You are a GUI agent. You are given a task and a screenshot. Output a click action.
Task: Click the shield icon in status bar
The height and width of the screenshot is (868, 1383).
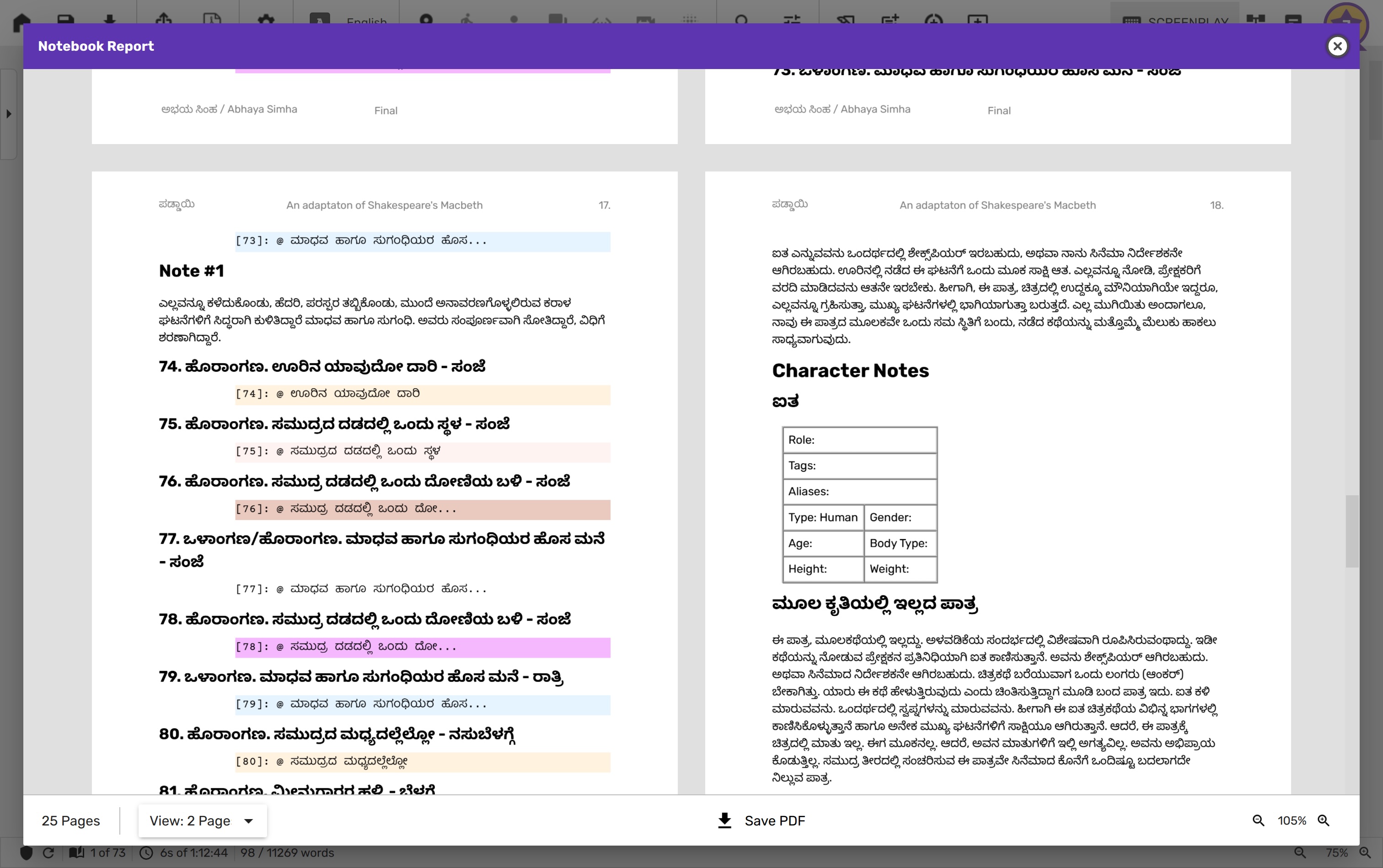point(27,852)
